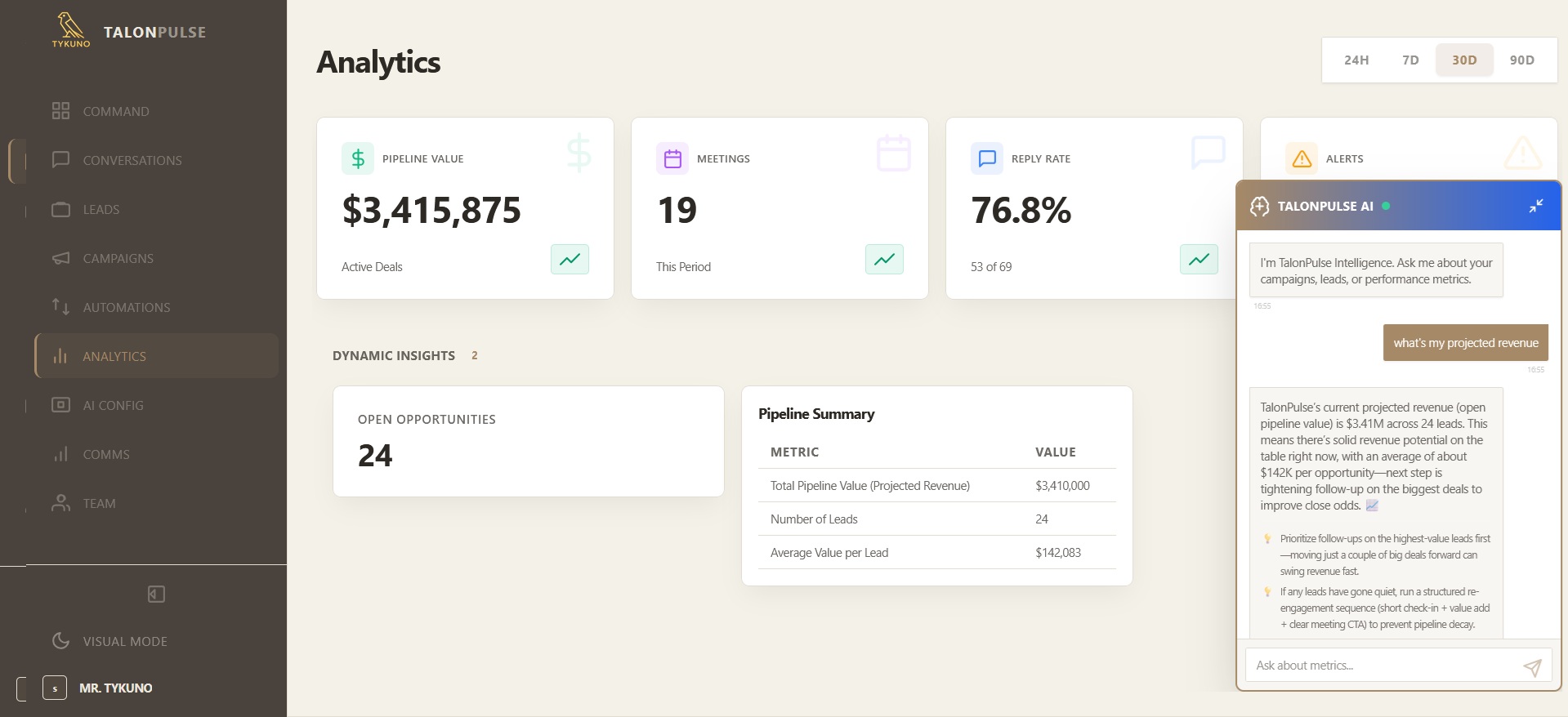Click the Team people icon
This screenshot has height=717, width=1568.
(60, 503)
